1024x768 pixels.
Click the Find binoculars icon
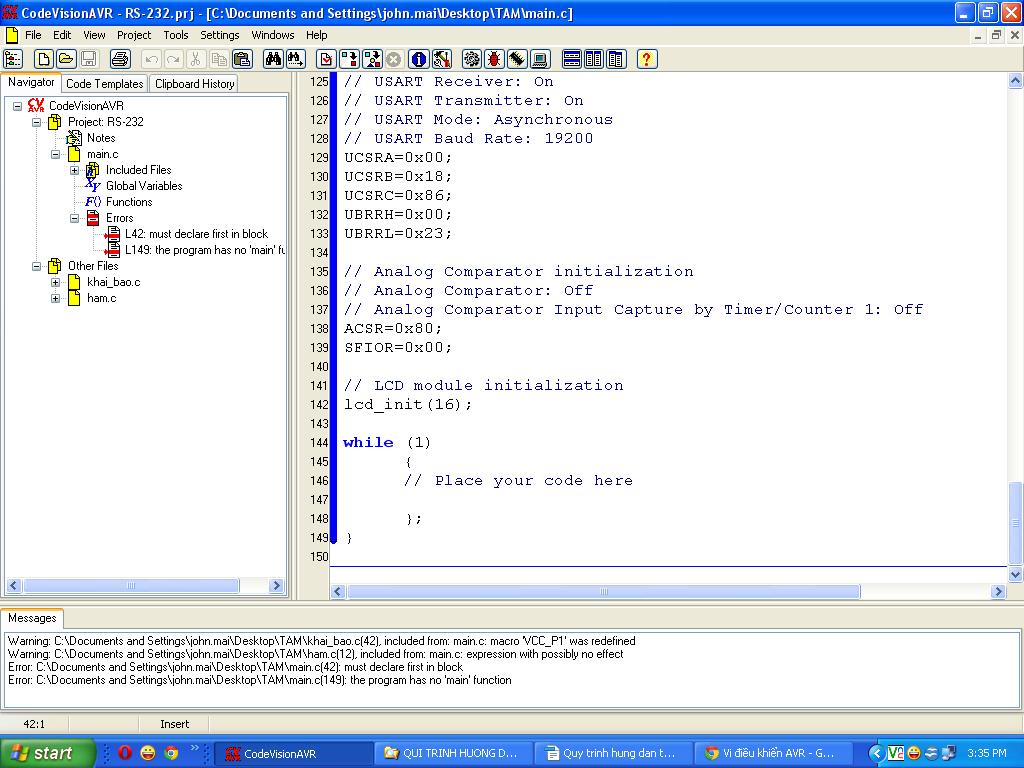(273, 59)
